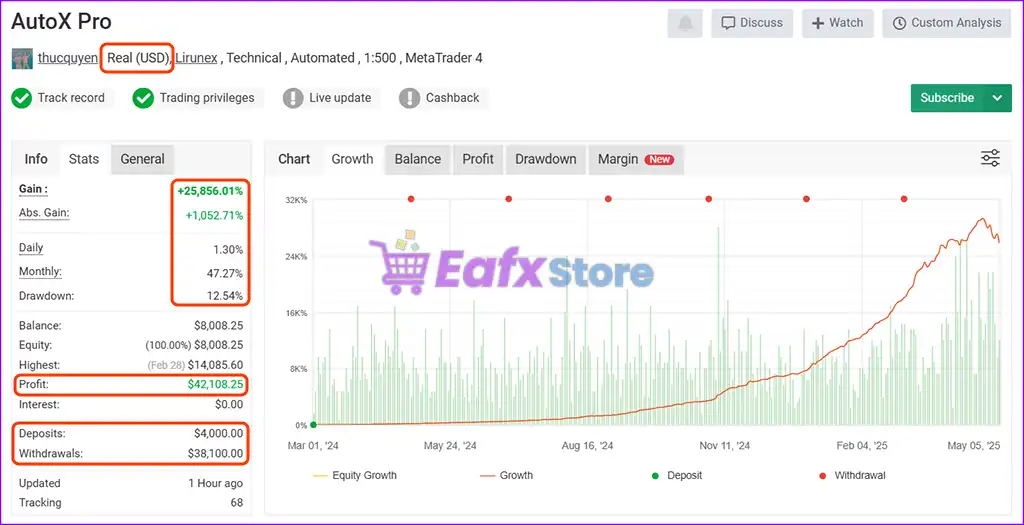Click green deposit marker on chart
The height and width of the screenshot is (525, 1024).
(x=313, y=425)
